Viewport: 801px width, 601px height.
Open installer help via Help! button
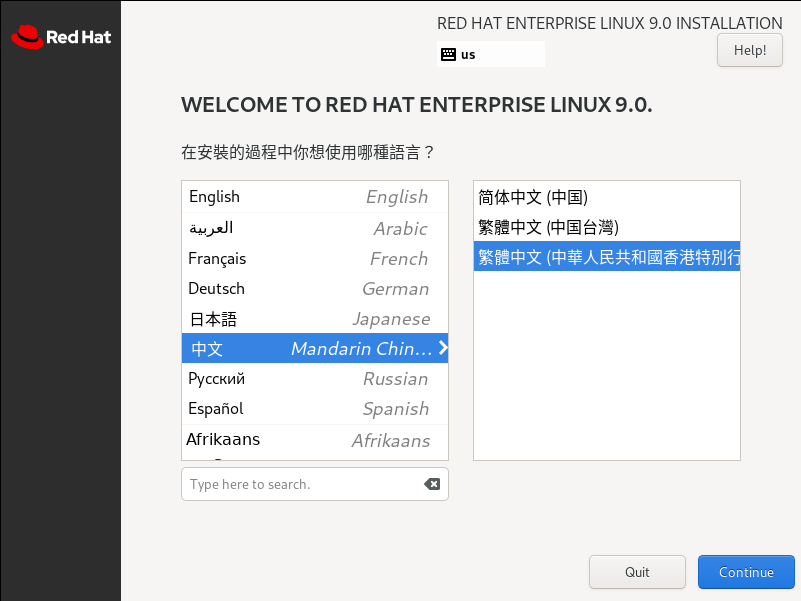(x=749, y=49)
